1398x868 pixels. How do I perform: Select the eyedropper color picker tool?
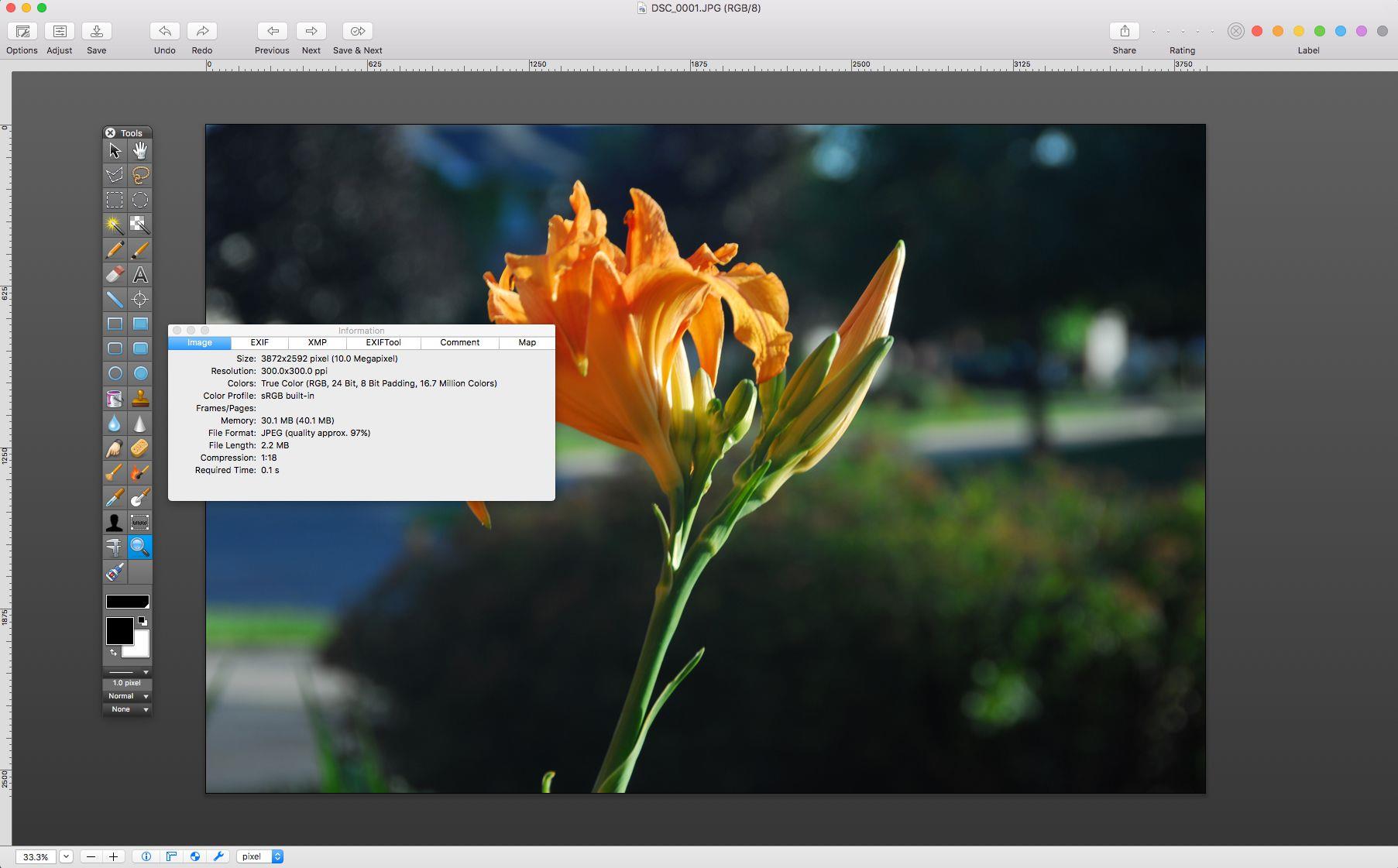[x=115, y=497]
